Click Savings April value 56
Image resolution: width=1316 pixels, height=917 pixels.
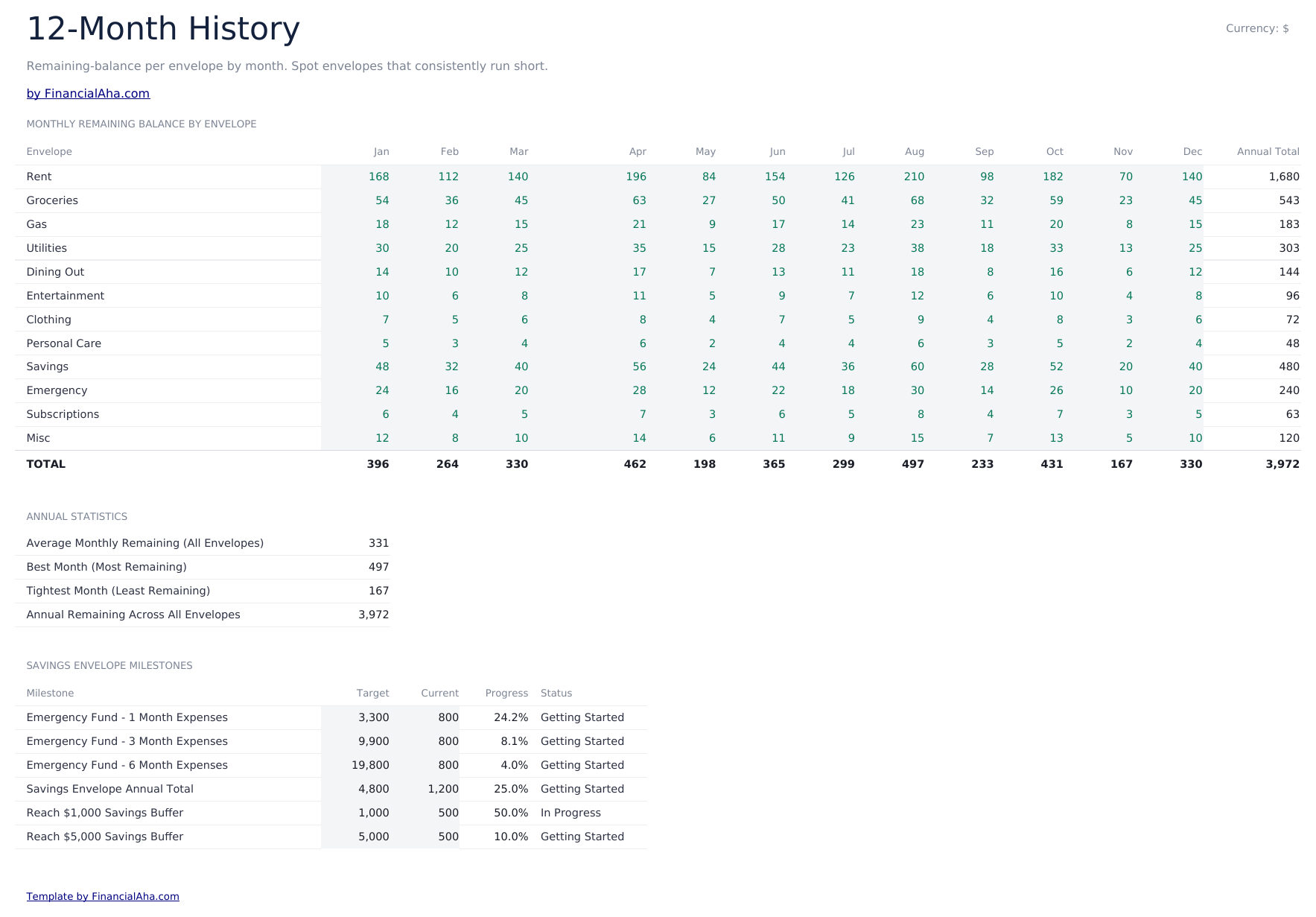(x=639, y=367)
